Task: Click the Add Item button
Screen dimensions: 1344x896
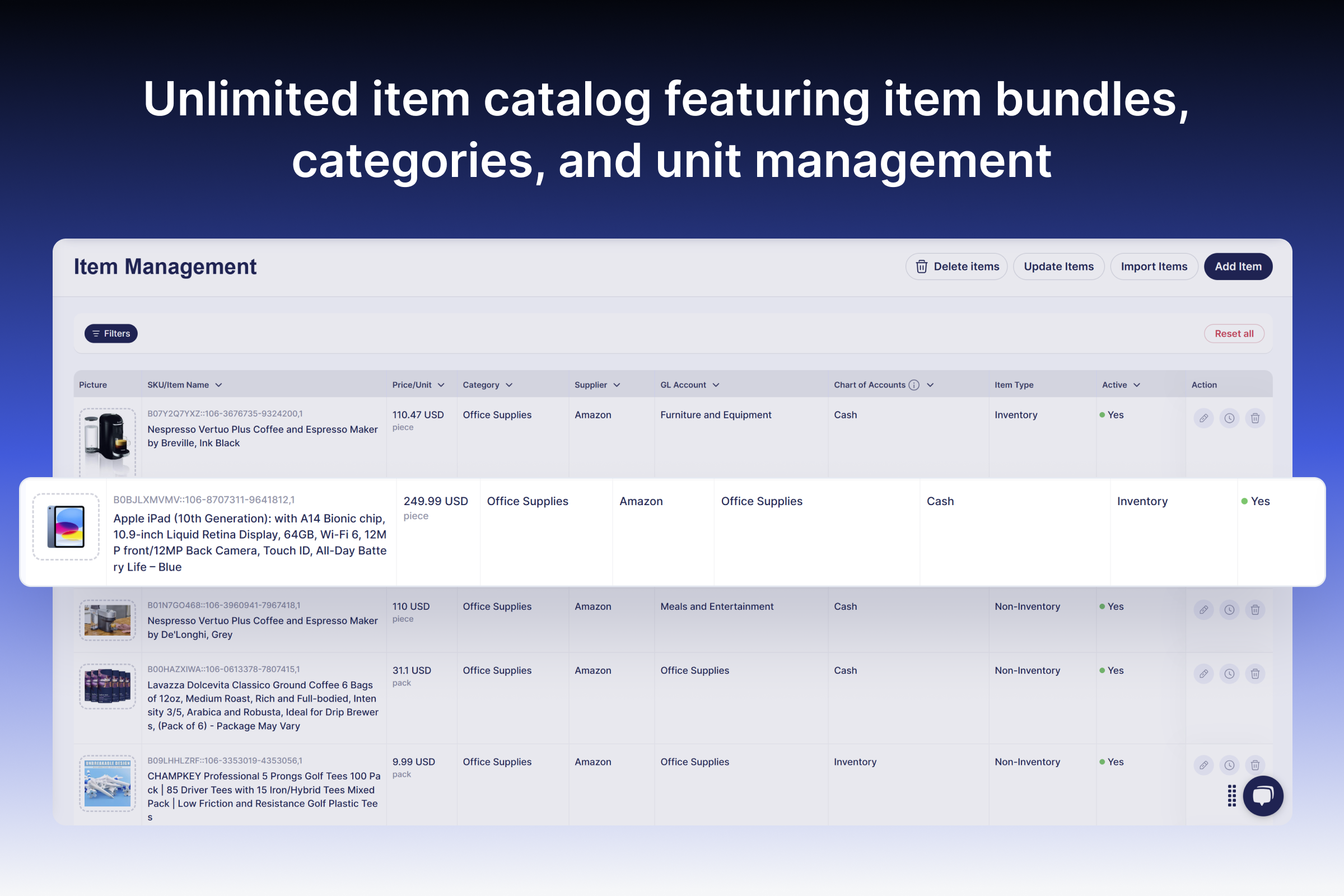Action: click(1238, 267)
